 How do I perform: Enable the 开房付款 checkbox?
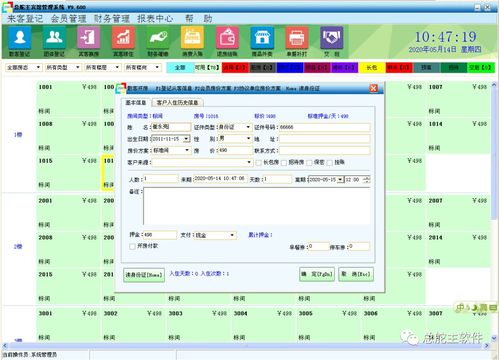(x=132, y=246)
